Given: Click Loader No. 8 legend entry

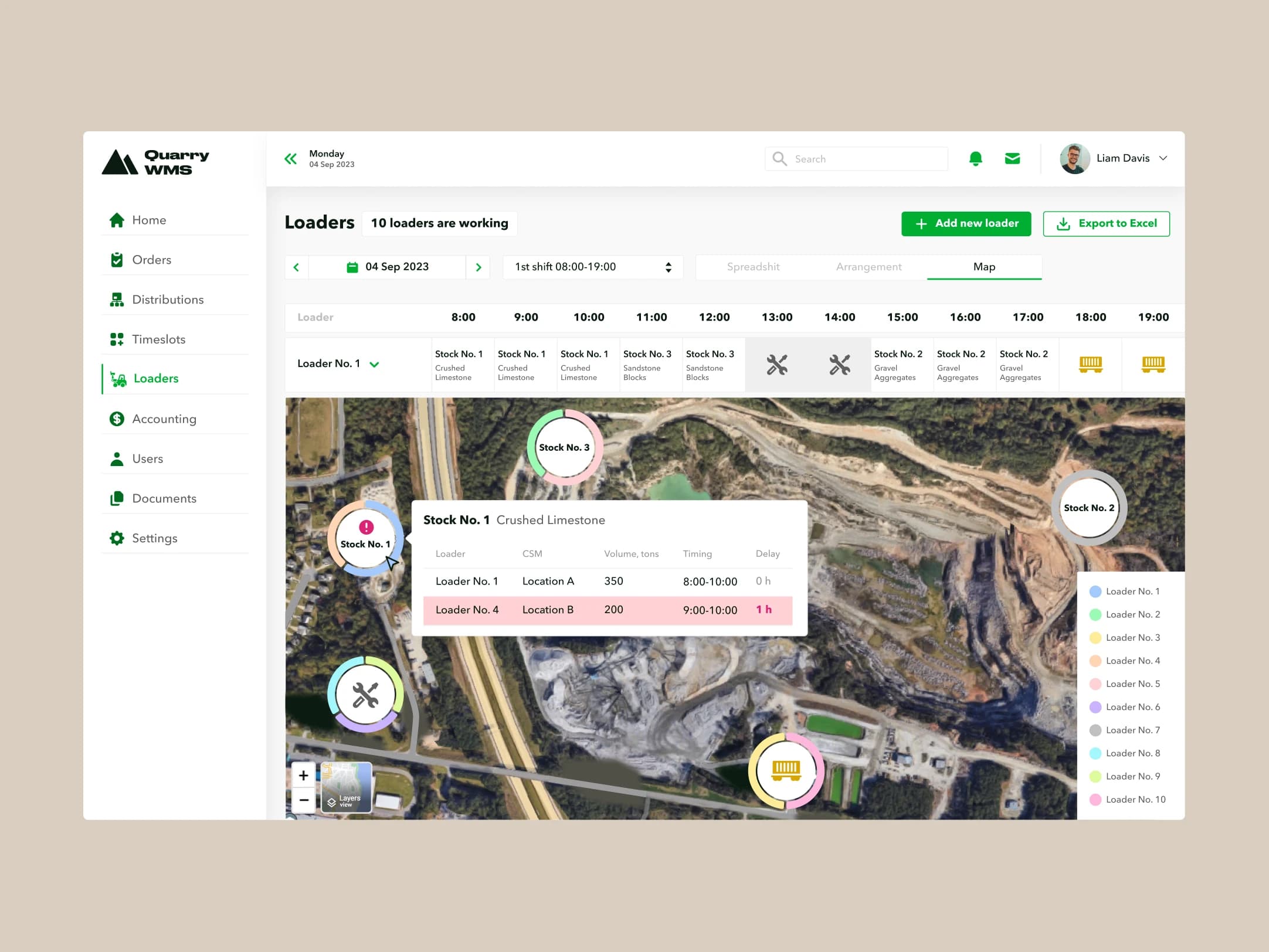Looking at the screenshot, I should coord(1125,753).
